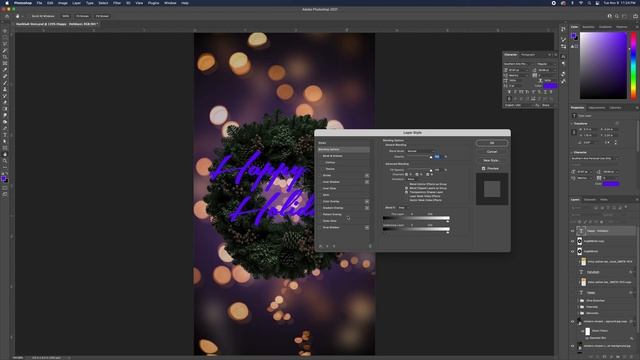Select the Eyedropper tool
The image size is (640, 360).
click(5, 70)
